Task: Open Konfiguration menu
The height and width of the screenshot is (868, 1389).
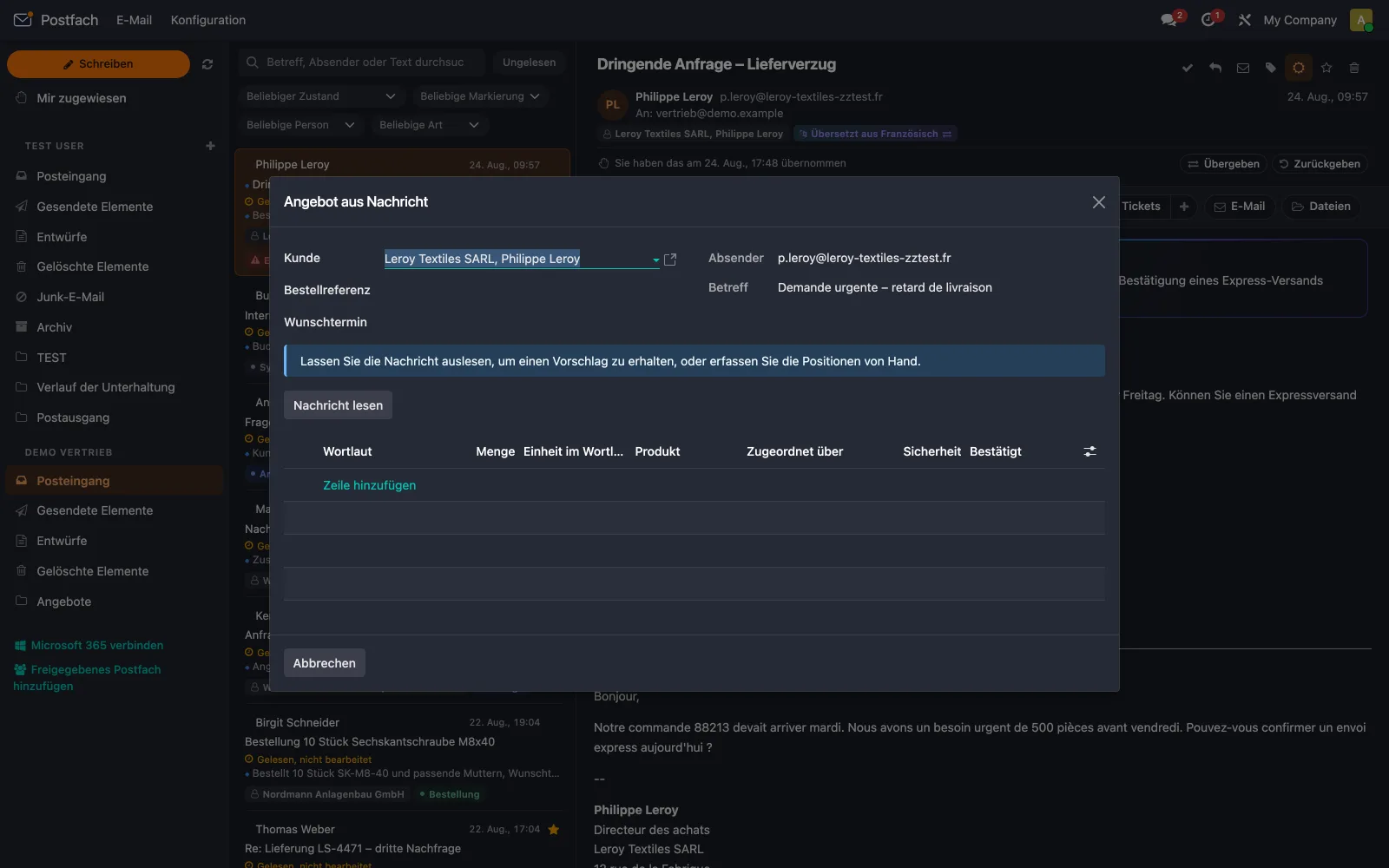Action: pyautogui.click(x=208, y=20)
